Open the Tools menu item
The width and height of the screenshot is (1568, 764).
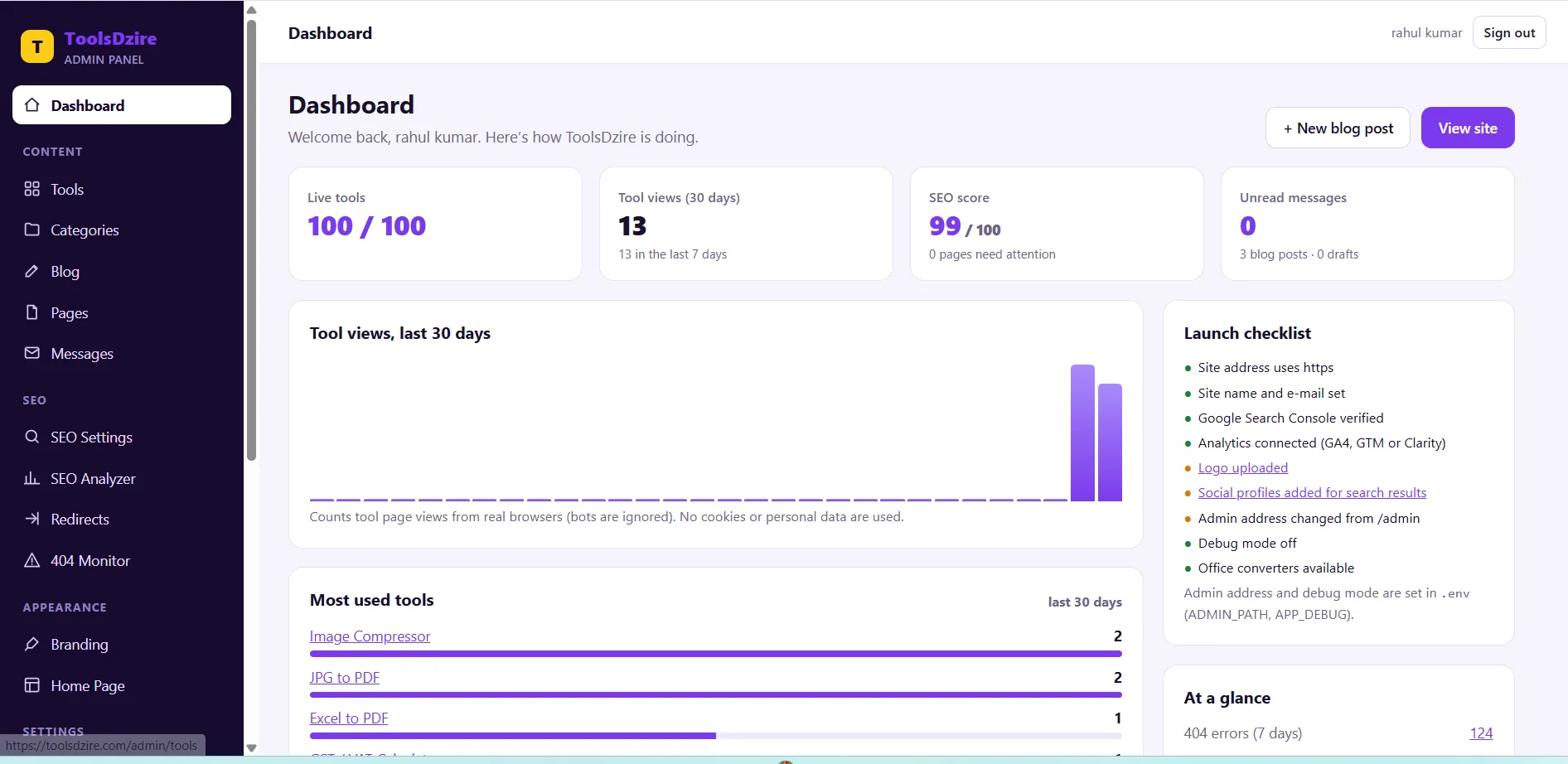point(122,189)
